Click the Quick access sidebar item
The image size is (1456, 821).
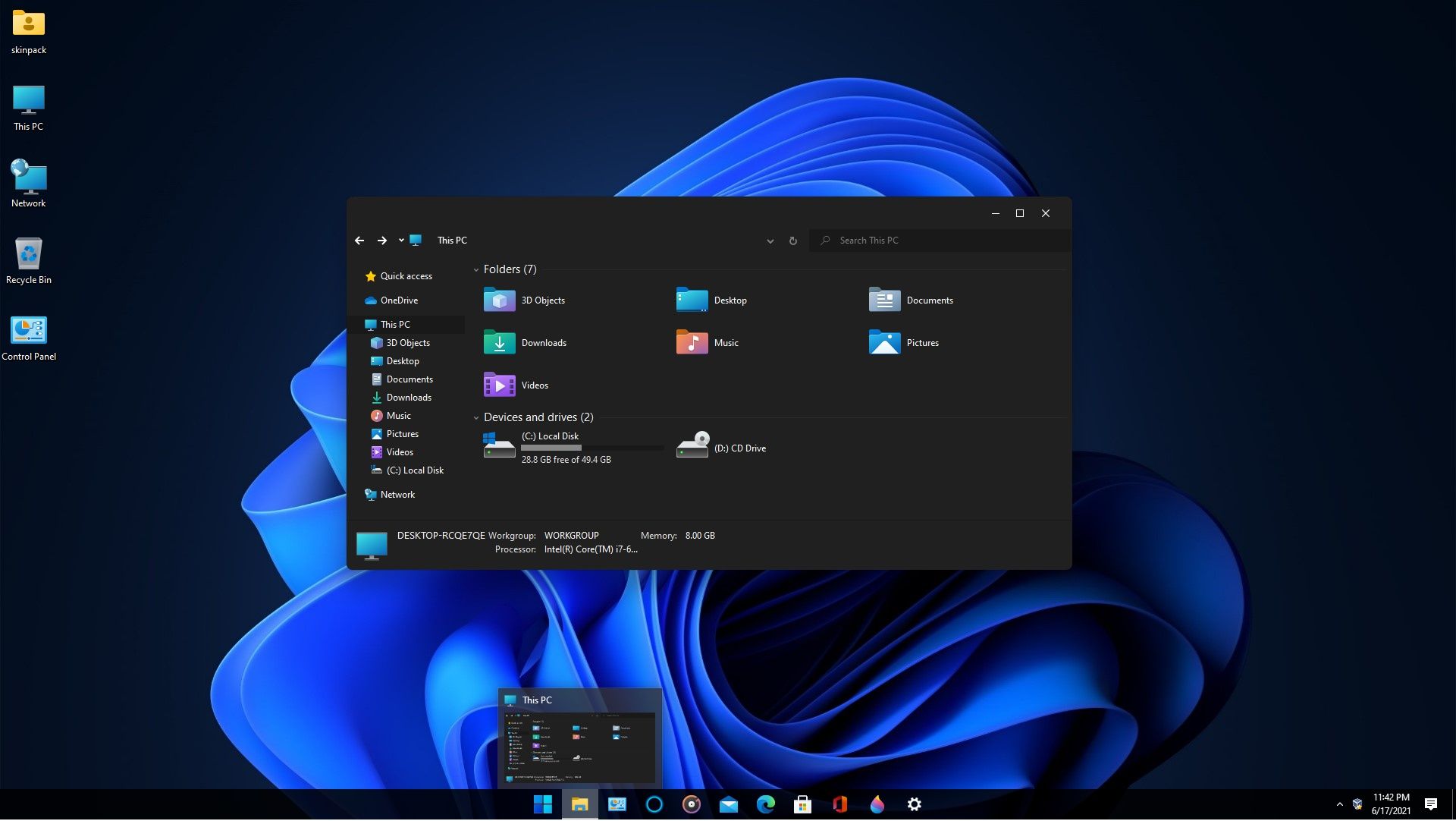click(406, 275)
